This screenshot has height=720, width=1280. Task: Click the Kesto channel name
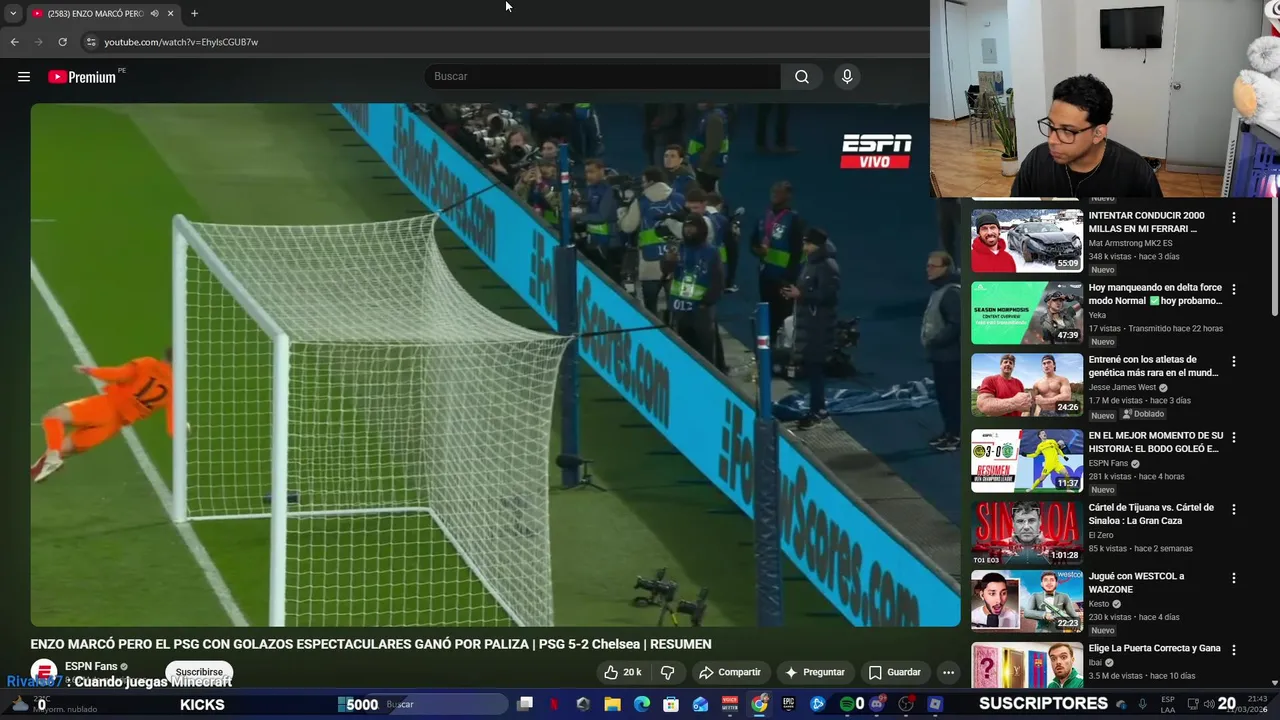tap(1099, 604)
